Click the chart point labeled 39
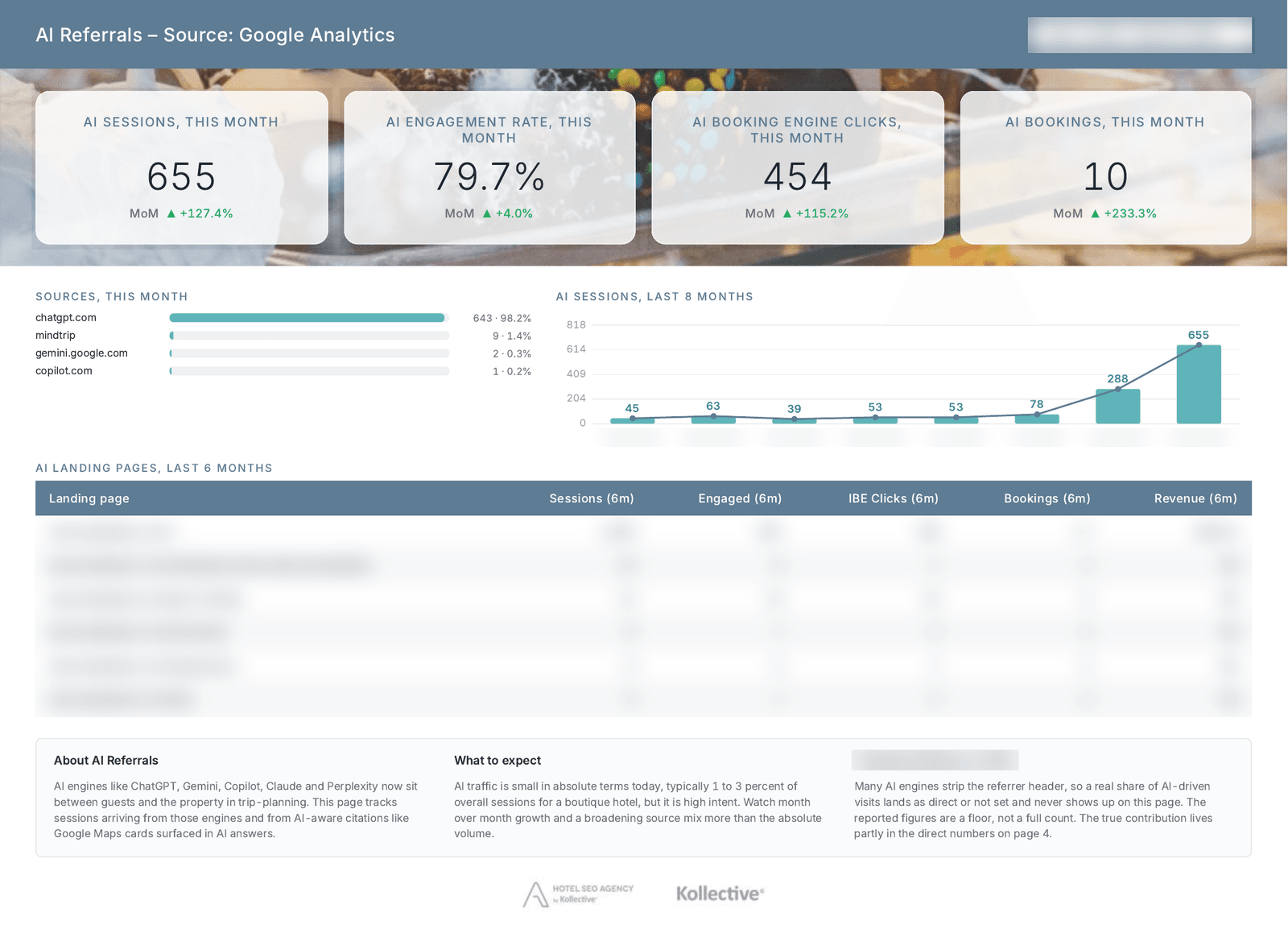The width and height of the screenshot is (1288, 933). 795,419
